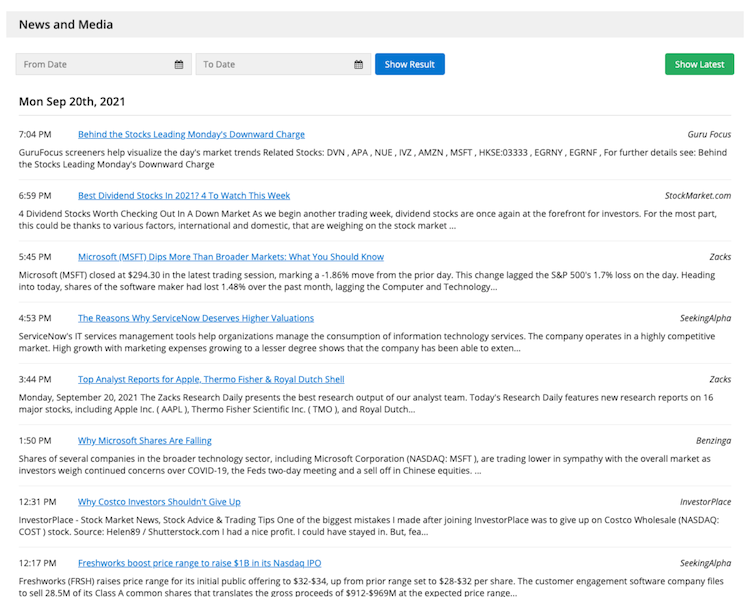
Task: Click the Mon Sep 20th, 2021 date heading
Action: click(x=72, y=101)
